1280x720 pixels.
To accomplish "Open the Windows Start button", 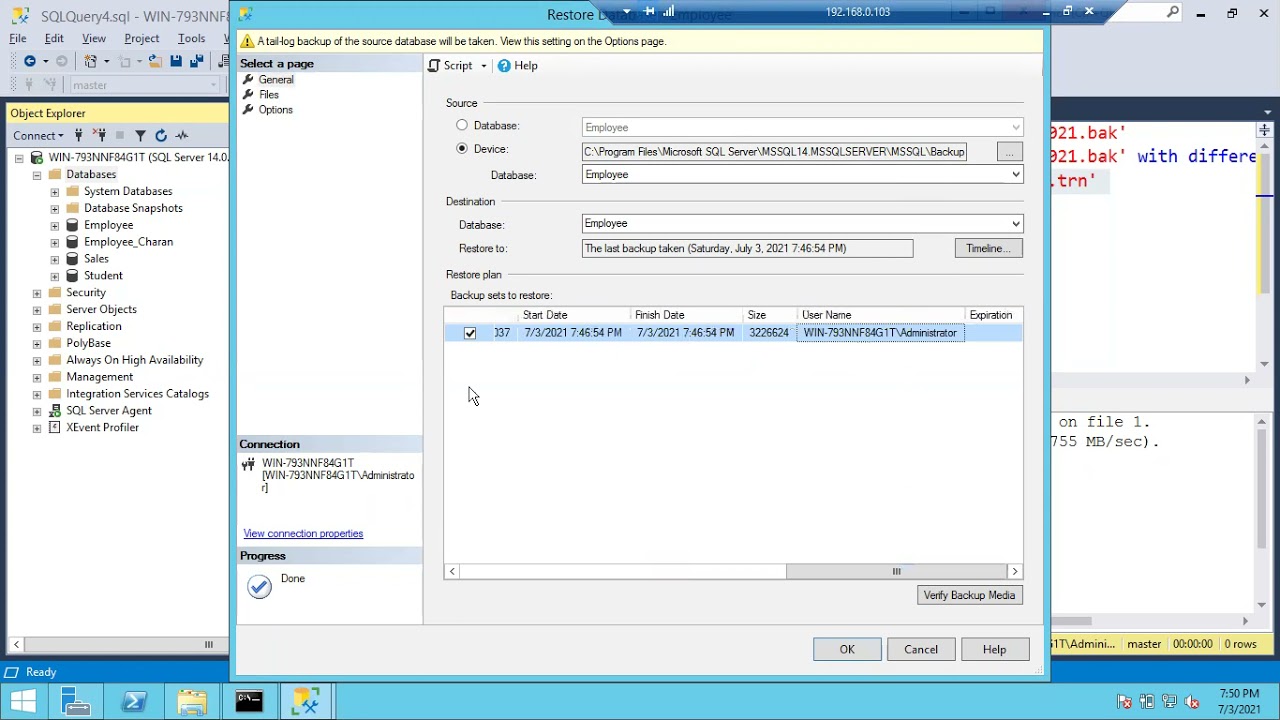I will pos(23,702).
